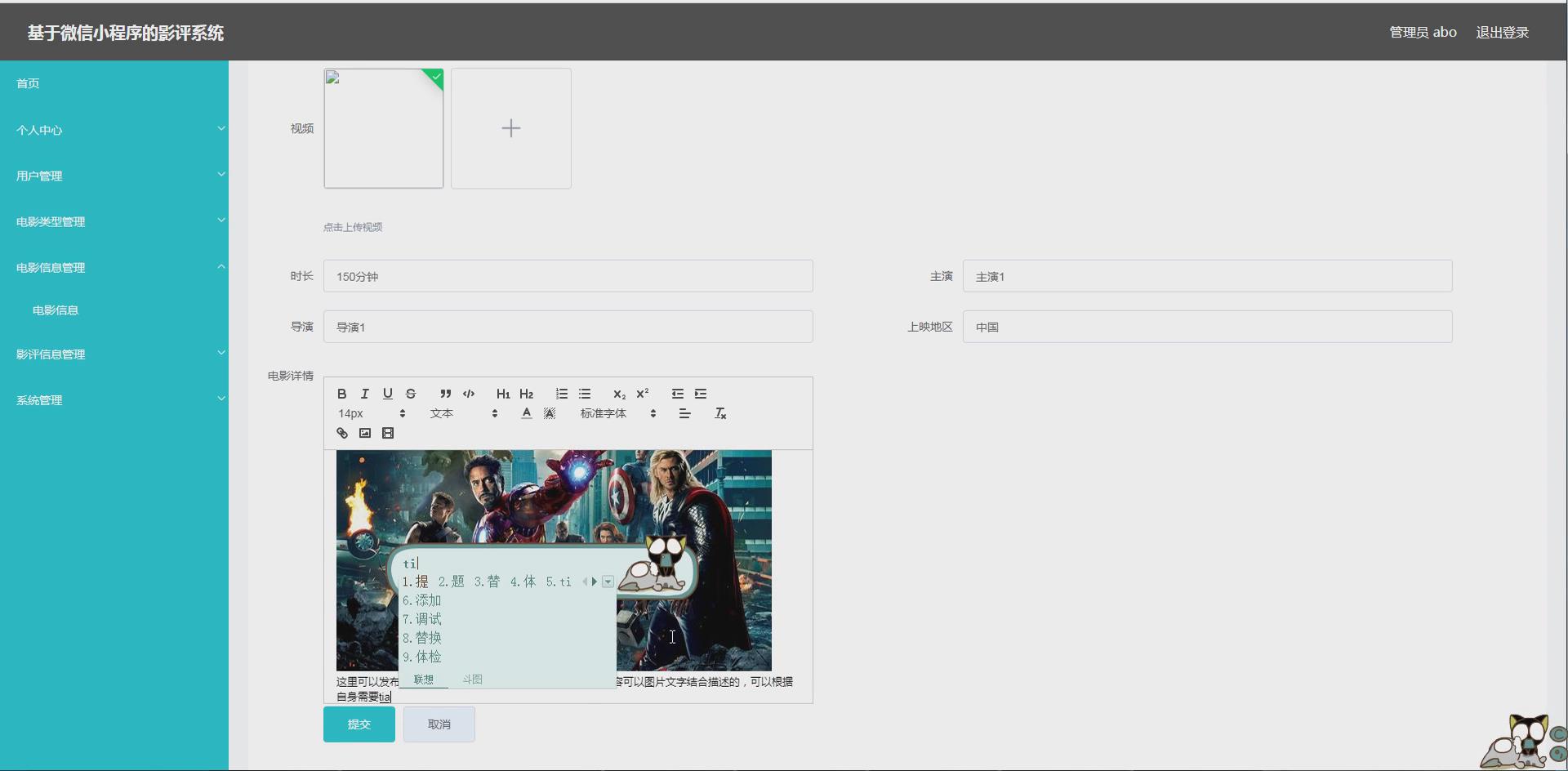This screenshot has width=1568, height=771.
Task: Toggle italic formatting in the editor
Action: pyautogui.click(x=365, y=394)
